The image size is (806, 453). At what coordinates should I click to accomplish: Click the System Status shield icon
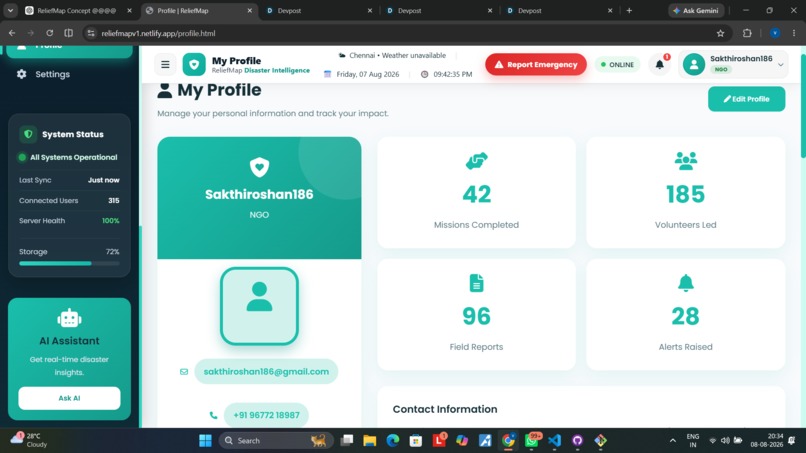(x=28, y=134)
